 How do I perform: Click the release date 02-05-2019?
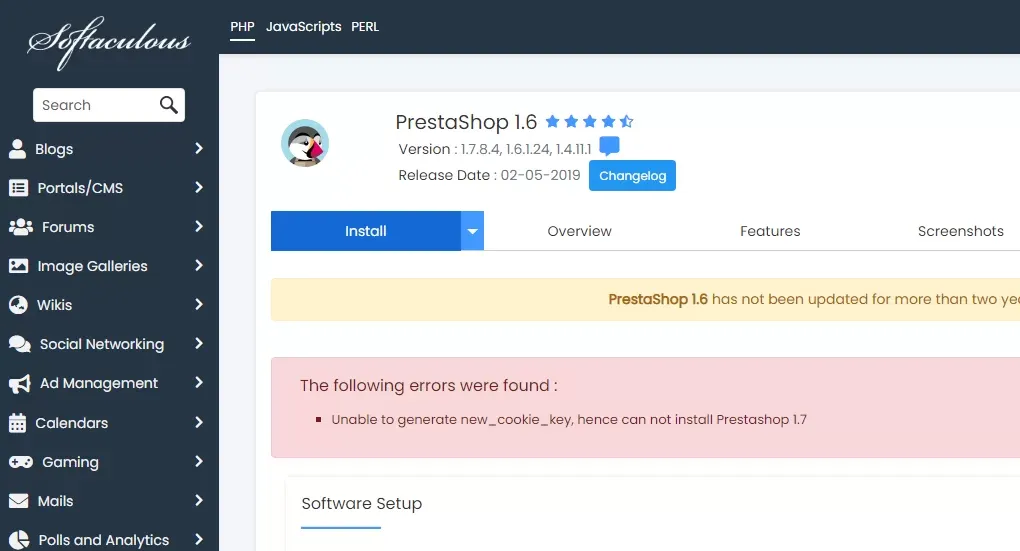(x=540, y=175)
